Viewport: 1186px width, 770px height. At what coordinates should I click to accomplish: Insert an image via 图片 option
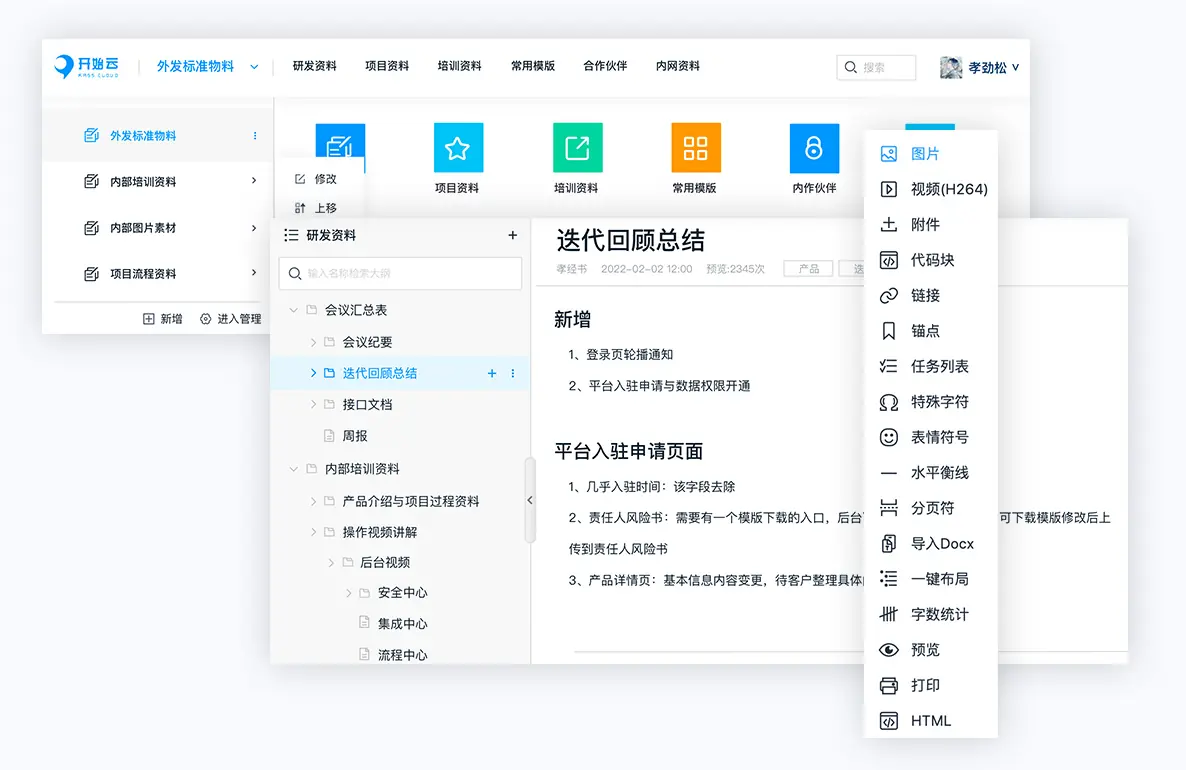coord(925,154)
